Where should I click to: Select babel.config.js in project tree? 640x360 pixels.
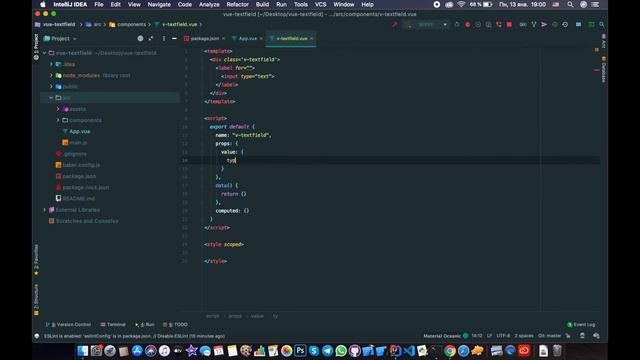click(x=81, y=165)
